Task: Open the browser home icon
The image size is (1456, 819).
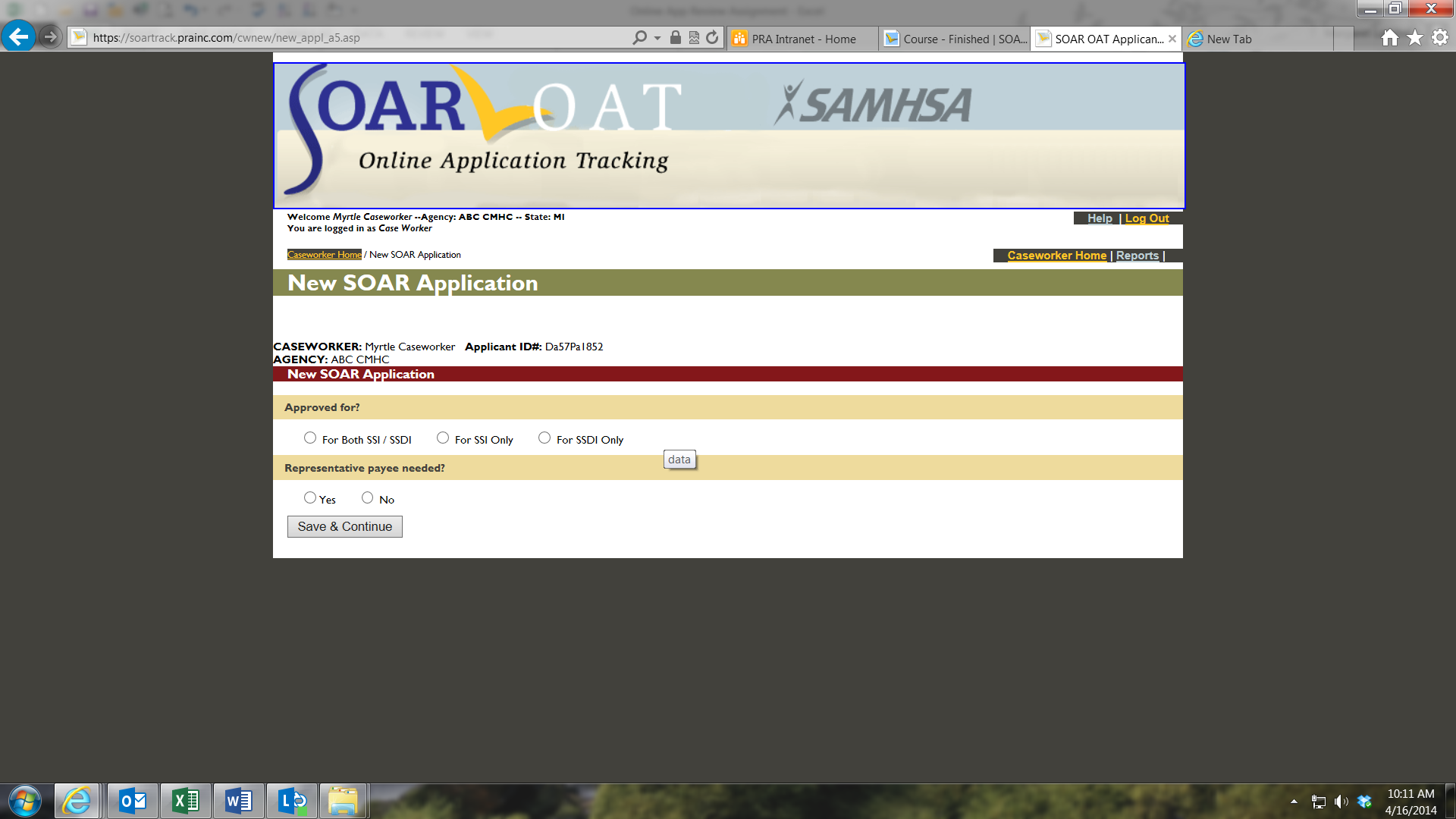Action: click(1389, 38)
